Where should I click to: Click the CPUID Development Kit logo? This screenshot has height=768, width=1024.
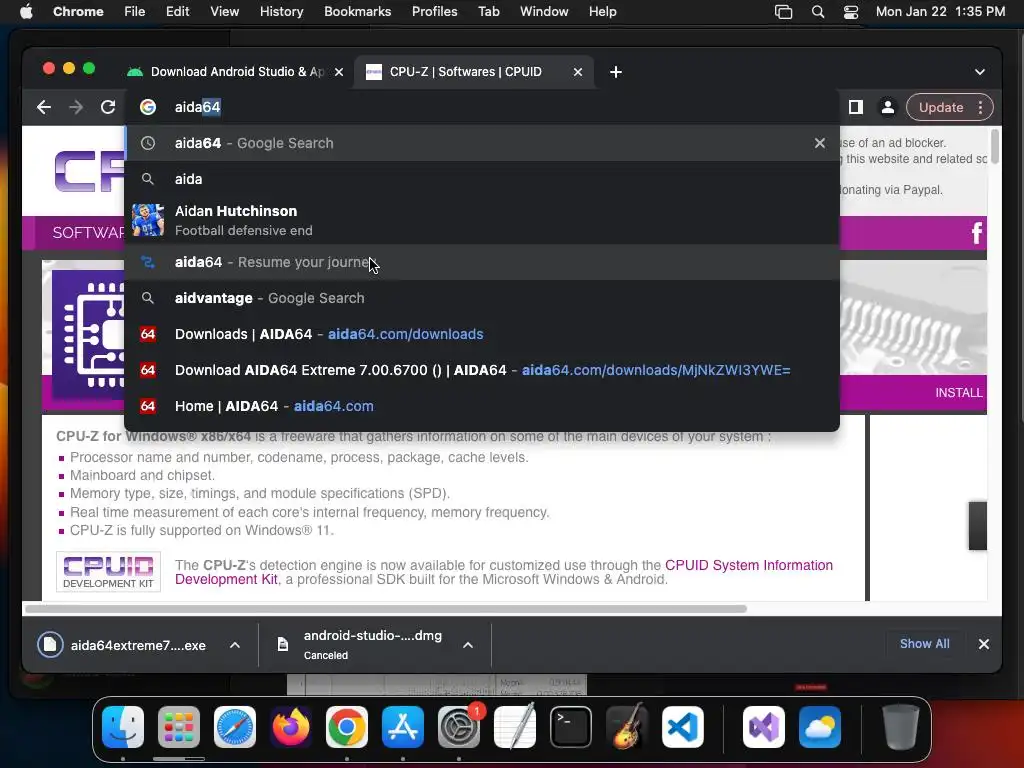[108, 571]
